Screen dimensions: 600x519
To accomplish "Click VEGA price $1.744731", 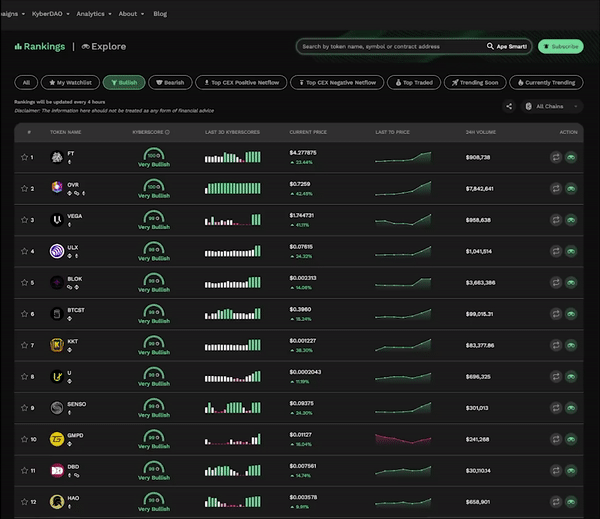I will point(302,215).
